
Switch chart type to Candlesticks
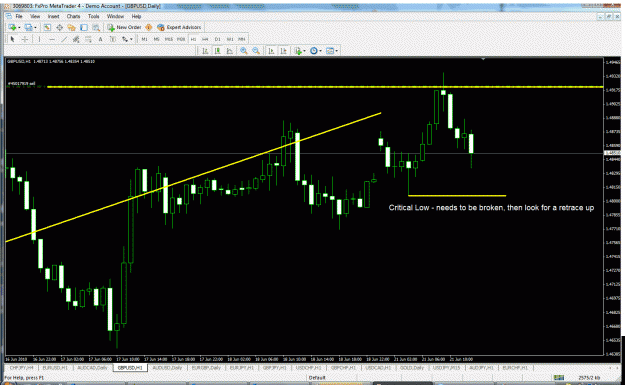[218, 51]
